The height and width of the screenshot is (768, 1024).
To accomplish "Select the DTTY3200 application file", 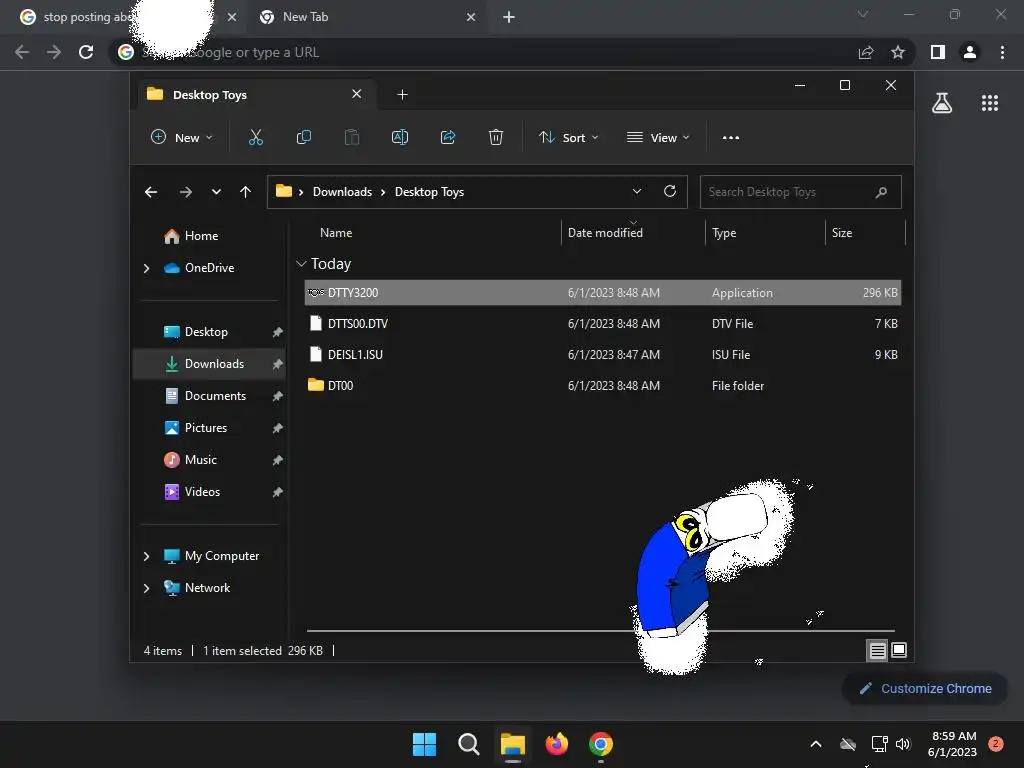I will [602, 293].
